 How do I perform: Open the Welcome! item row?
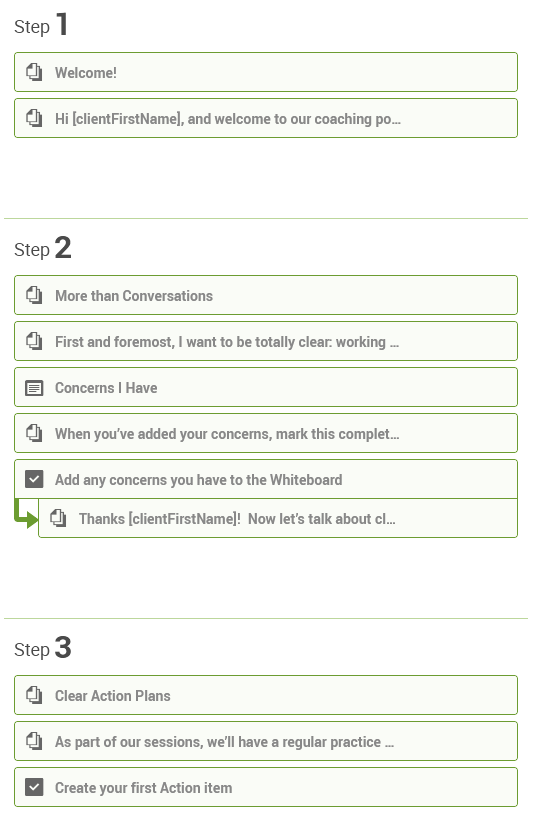[x=266, y=72]
